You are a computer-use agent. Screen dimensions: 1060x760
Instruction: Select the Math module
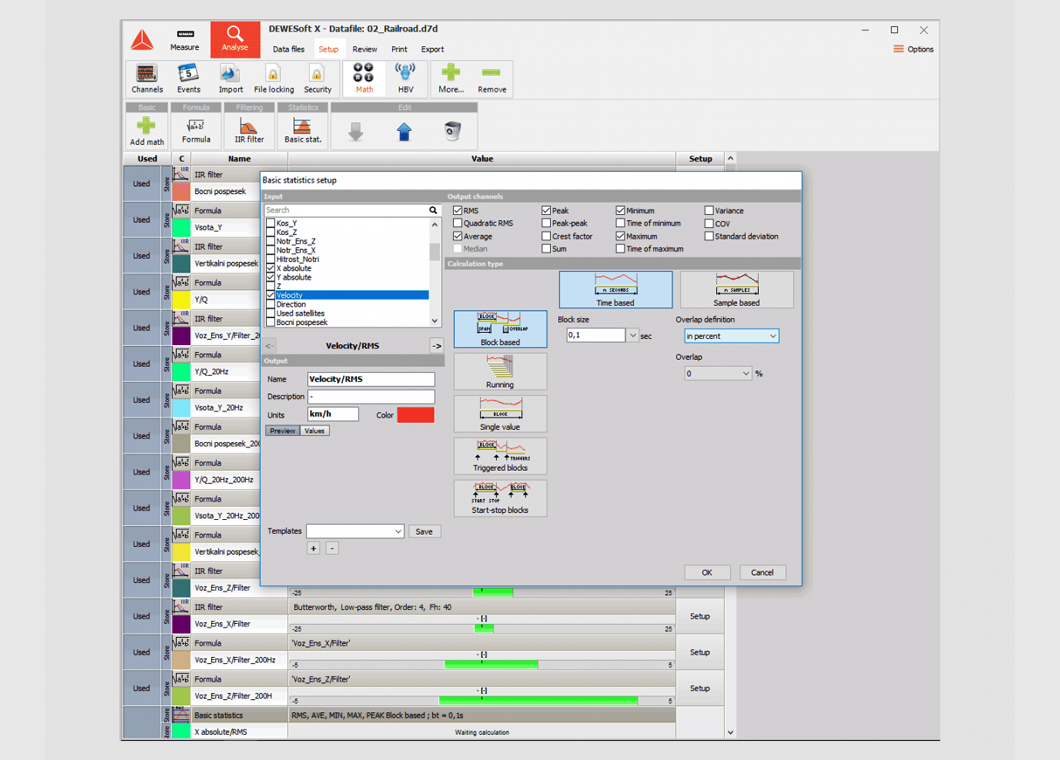(x=364, y=78)
